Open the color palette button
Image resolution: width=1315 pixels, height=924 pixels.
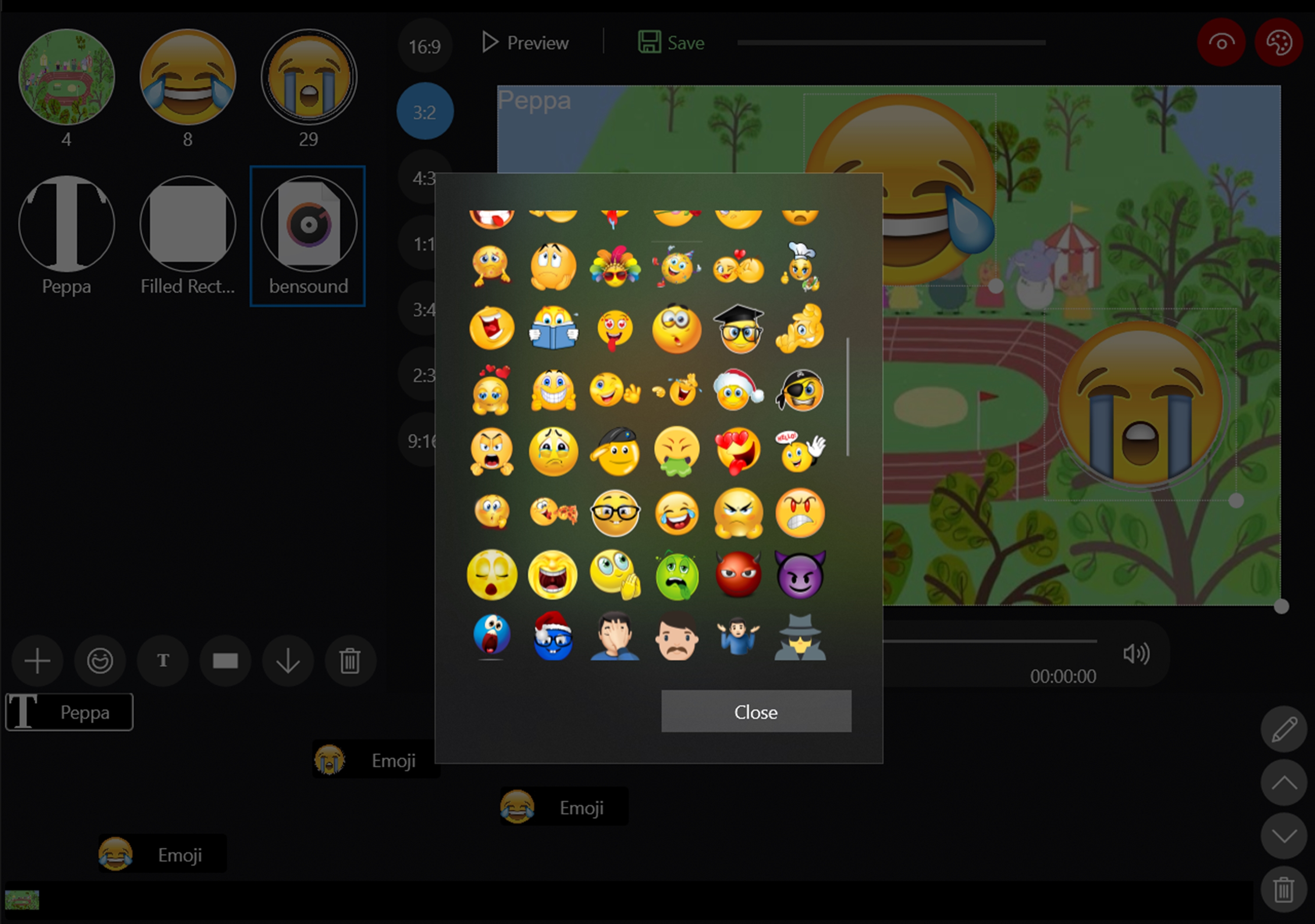click(x=1279, y=43)
